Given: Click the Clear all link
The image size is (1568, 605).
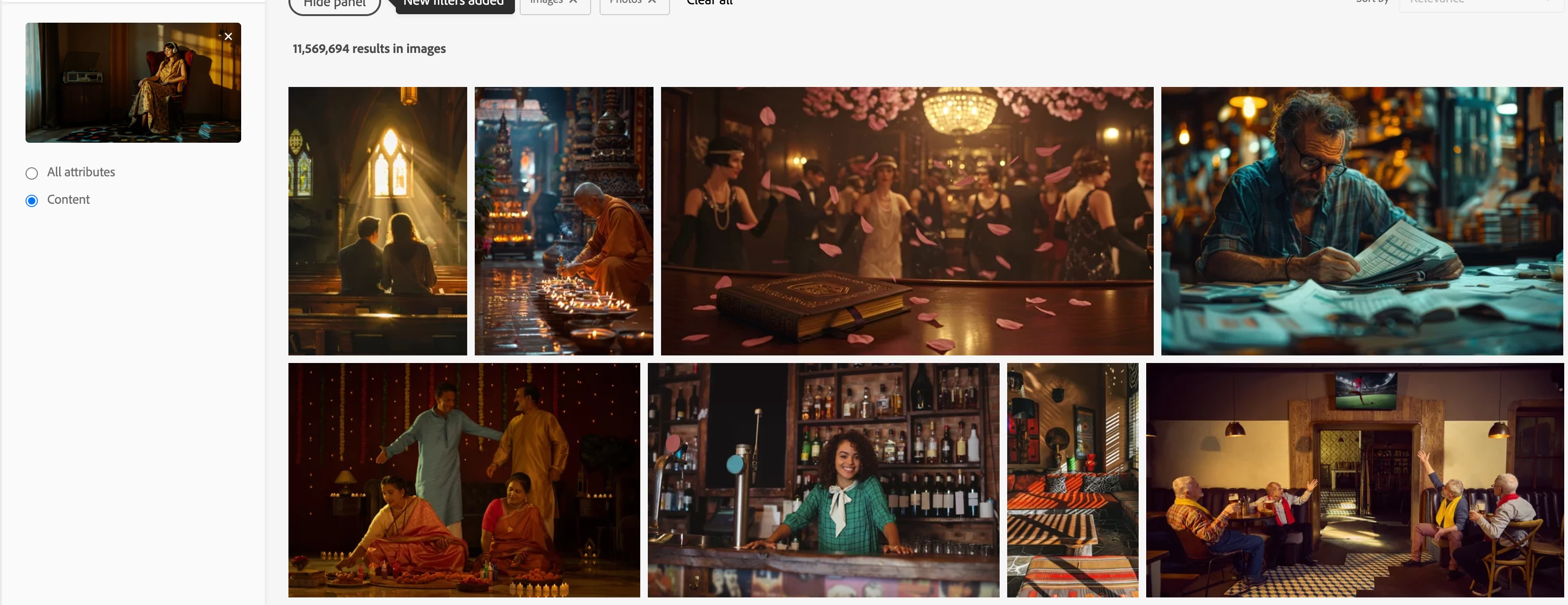Looking at the screenshot, I should coord(709,3).
